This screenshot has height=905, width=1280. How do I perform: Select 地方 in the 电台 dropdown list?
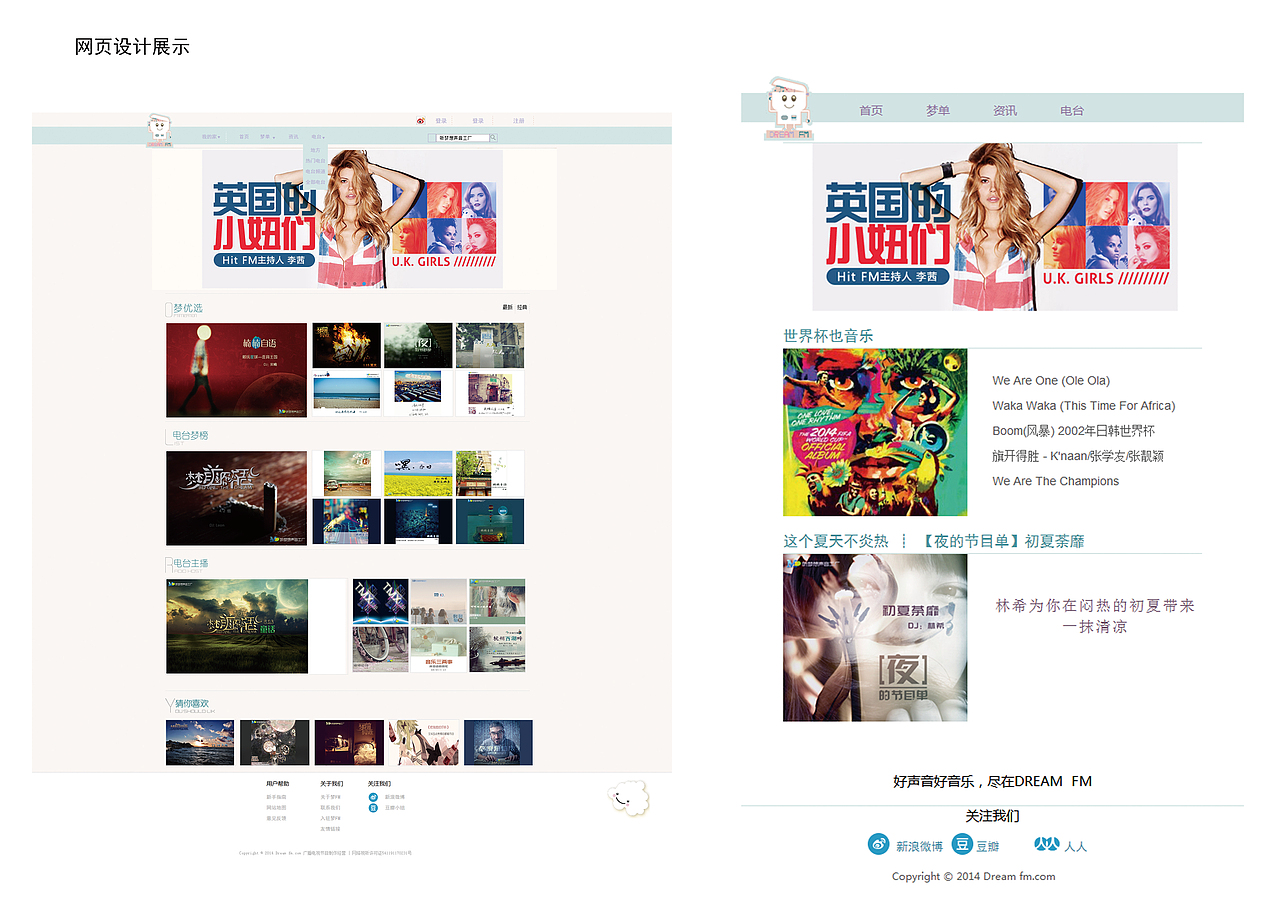pos(315,150)
